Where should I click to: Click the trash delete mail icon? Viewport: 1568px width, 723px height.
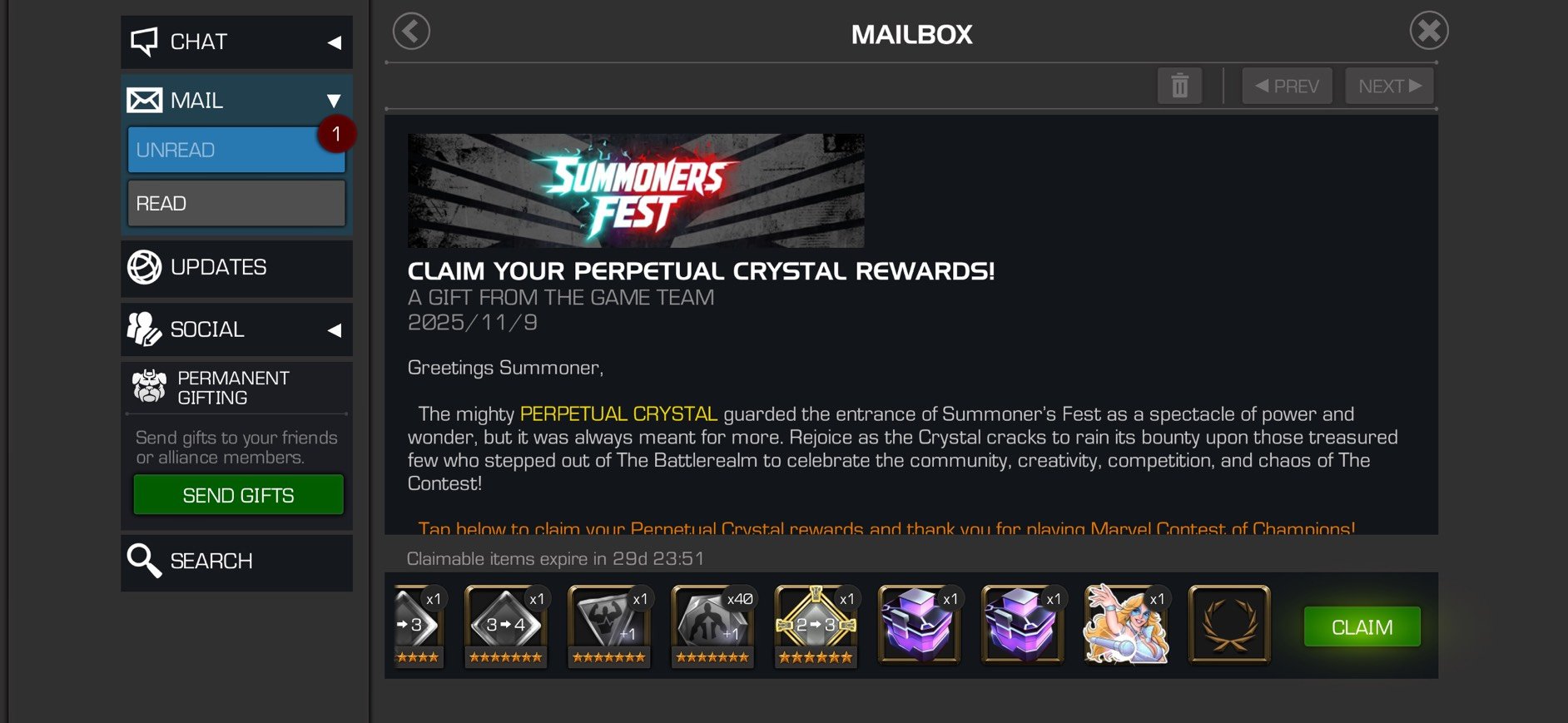click(x=1179, y=86)
